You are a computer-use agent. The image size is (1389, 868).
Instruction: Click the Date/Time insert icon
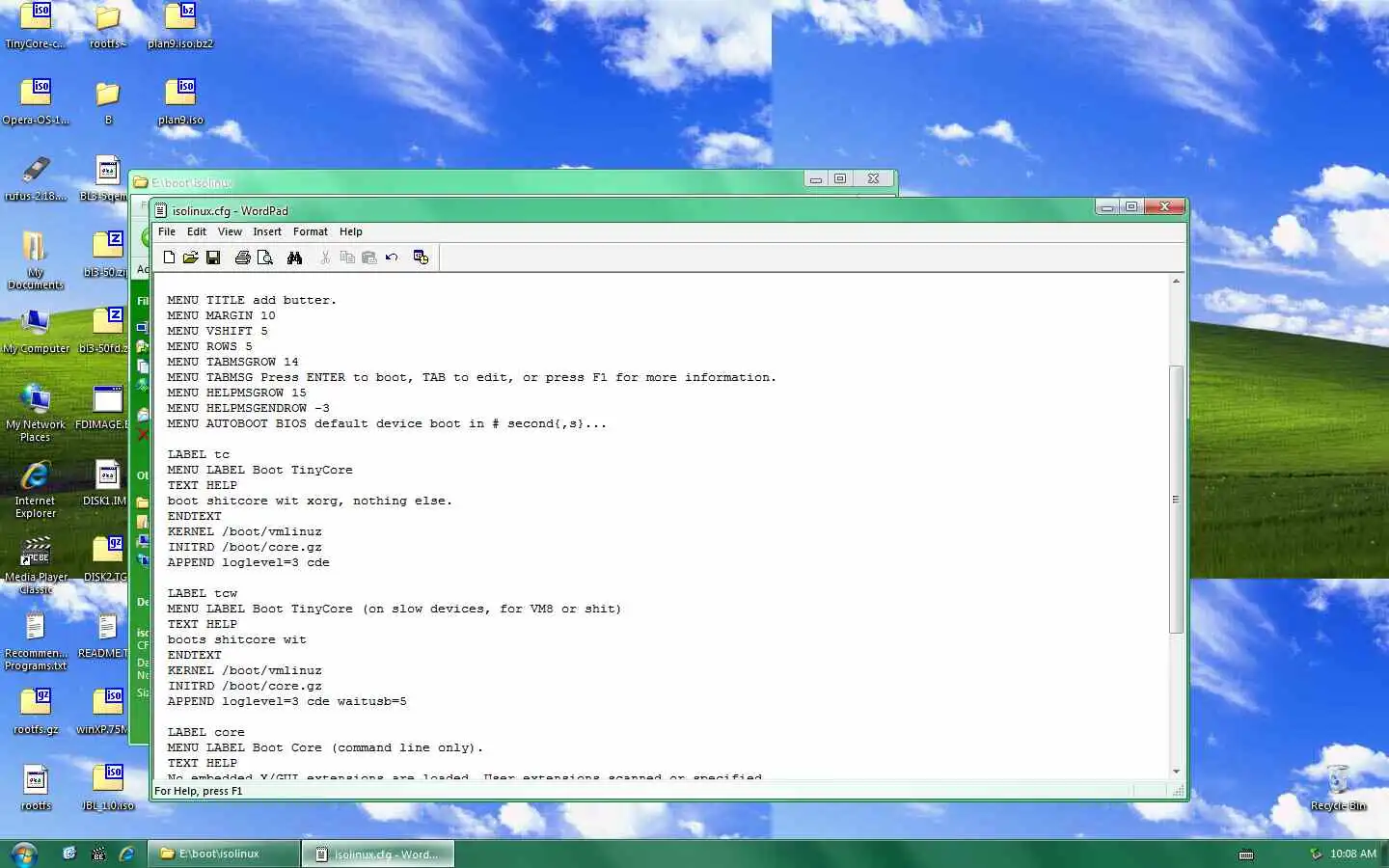pos(421,258)
